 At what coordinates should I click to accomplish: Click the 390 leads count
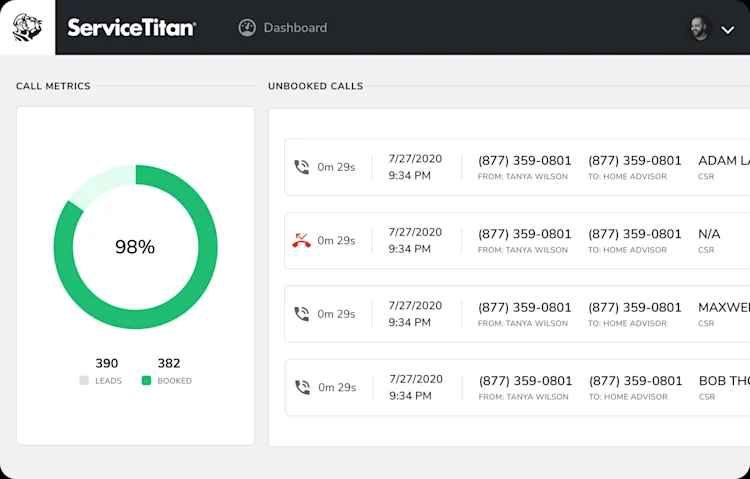[107, 363]
